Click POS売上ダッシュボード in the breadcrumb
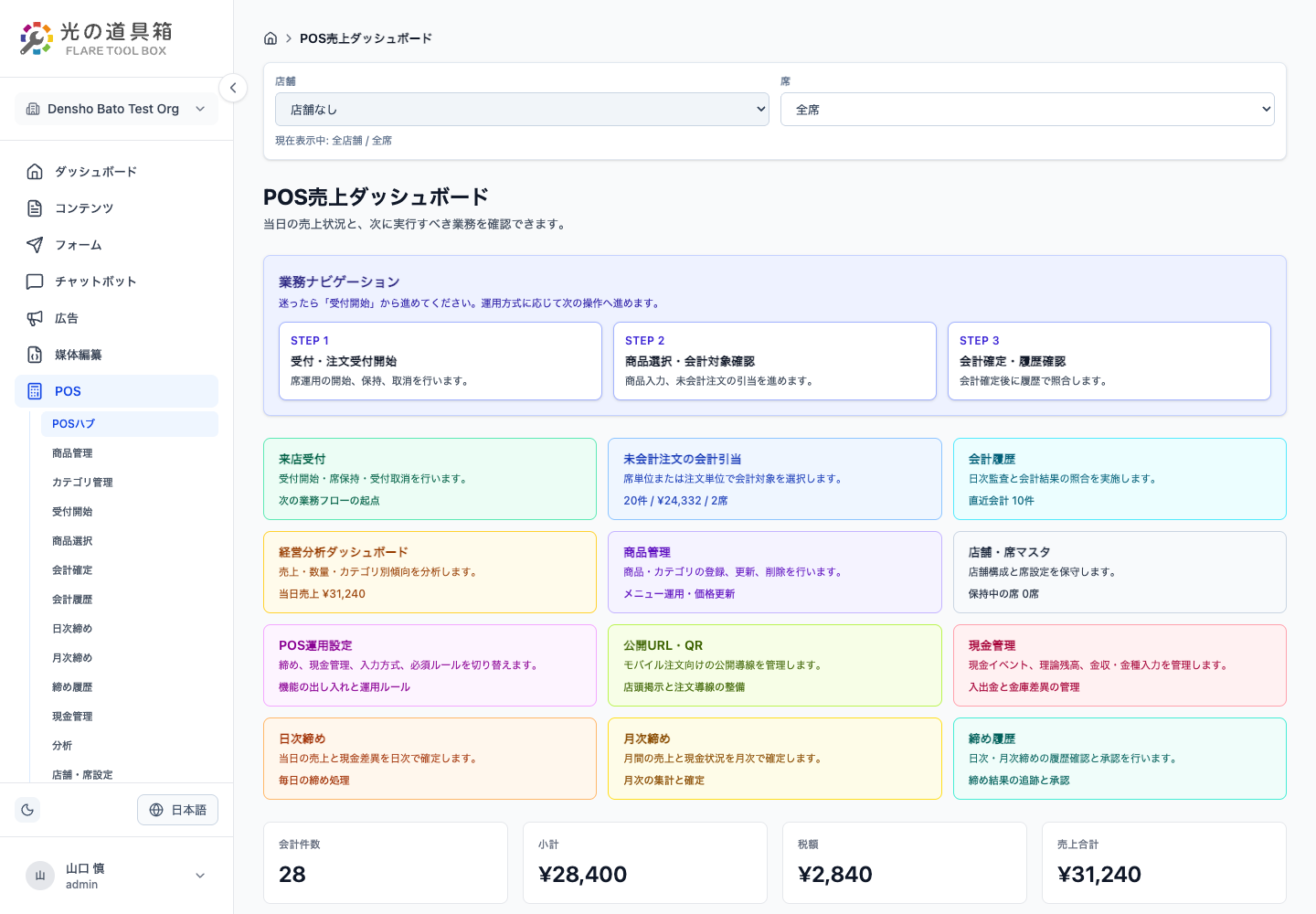Screen dimensions: 1316x914 (x=366, y=38)
